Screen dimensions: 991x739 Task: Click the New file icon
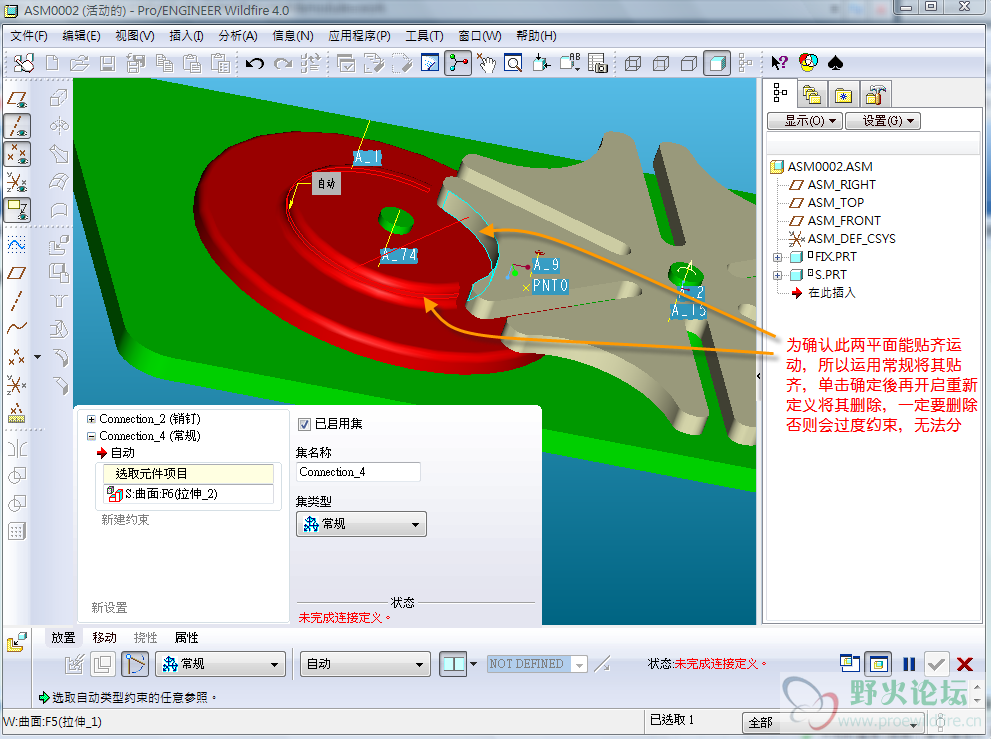point(52,63)
